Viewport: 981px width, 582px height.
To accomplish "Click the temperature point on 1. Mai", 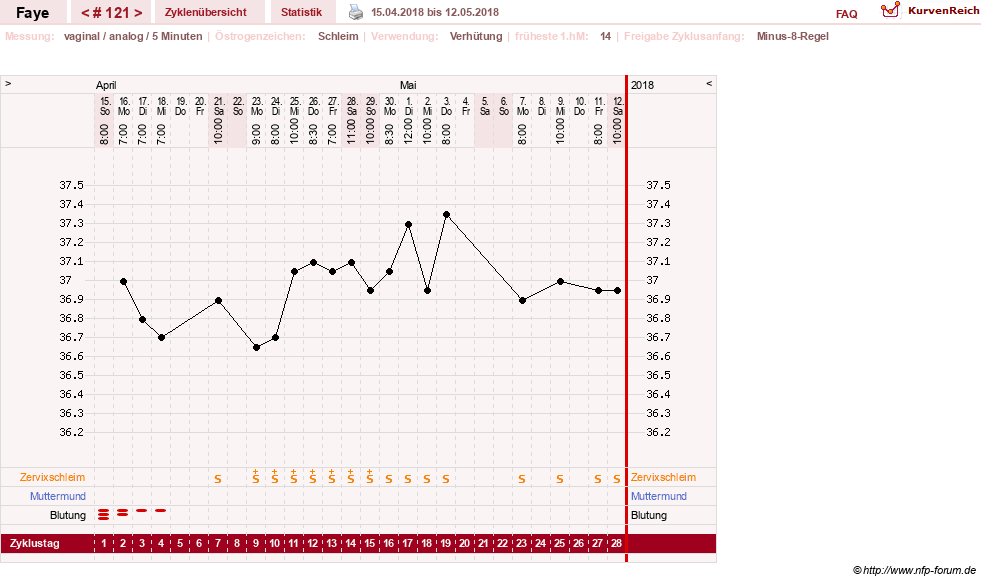I will [408, 224].
